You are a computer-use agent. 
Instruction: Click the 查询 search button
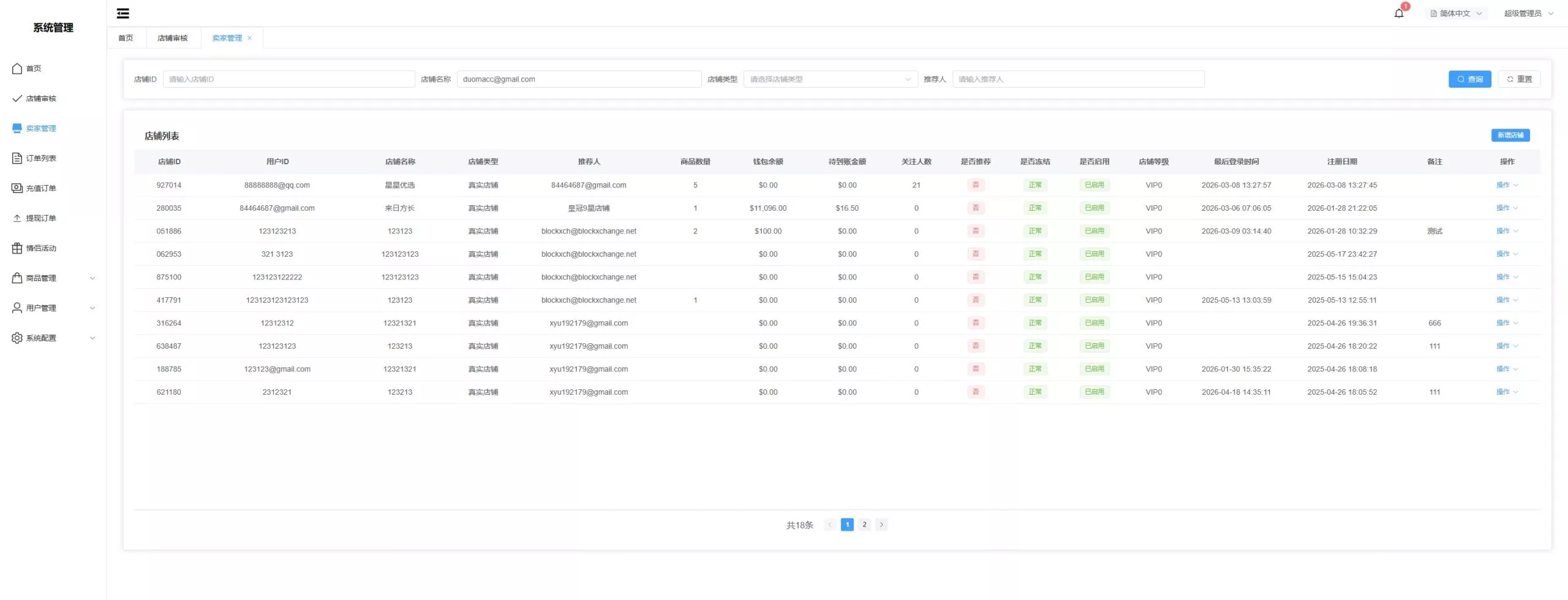click(x=1469, y=79)
